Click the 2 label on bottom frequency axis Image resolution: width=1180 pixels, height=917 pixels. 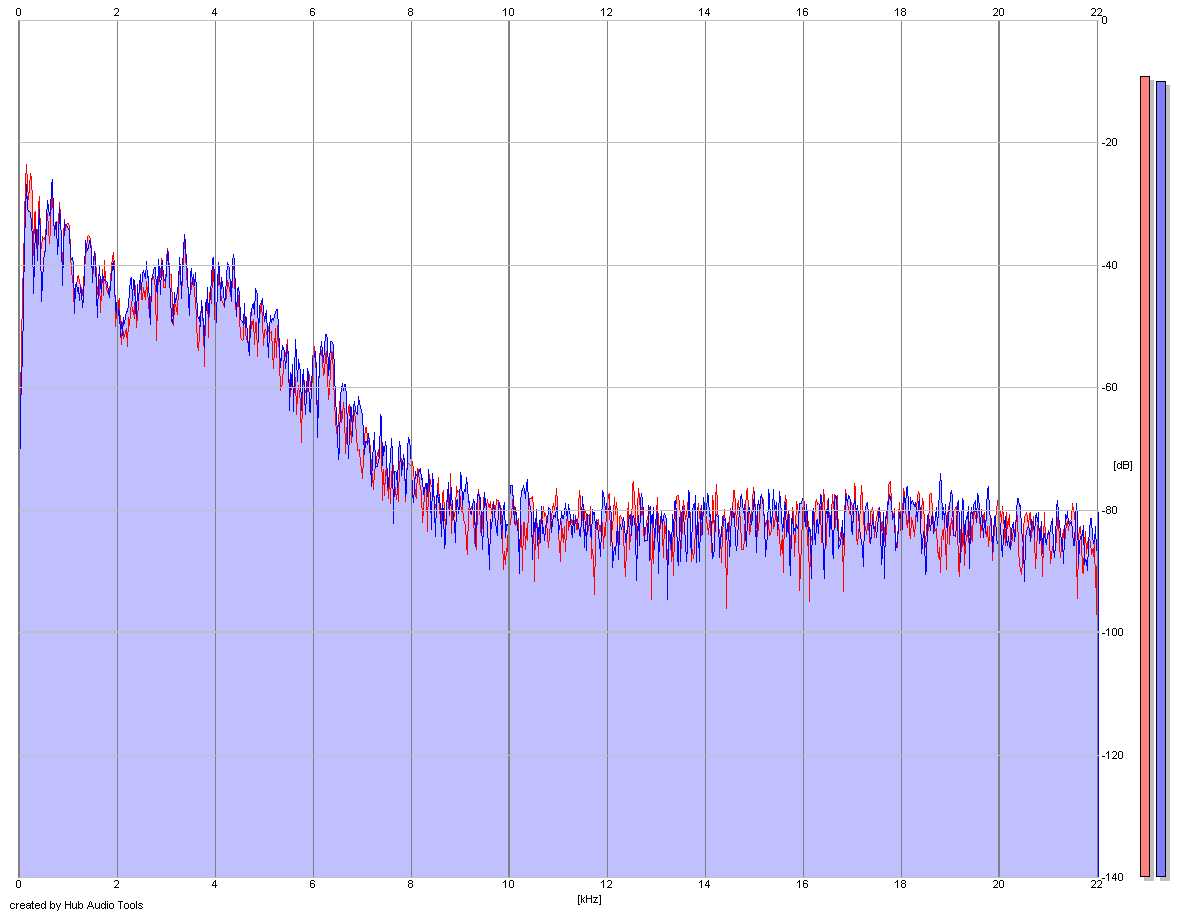117,884
